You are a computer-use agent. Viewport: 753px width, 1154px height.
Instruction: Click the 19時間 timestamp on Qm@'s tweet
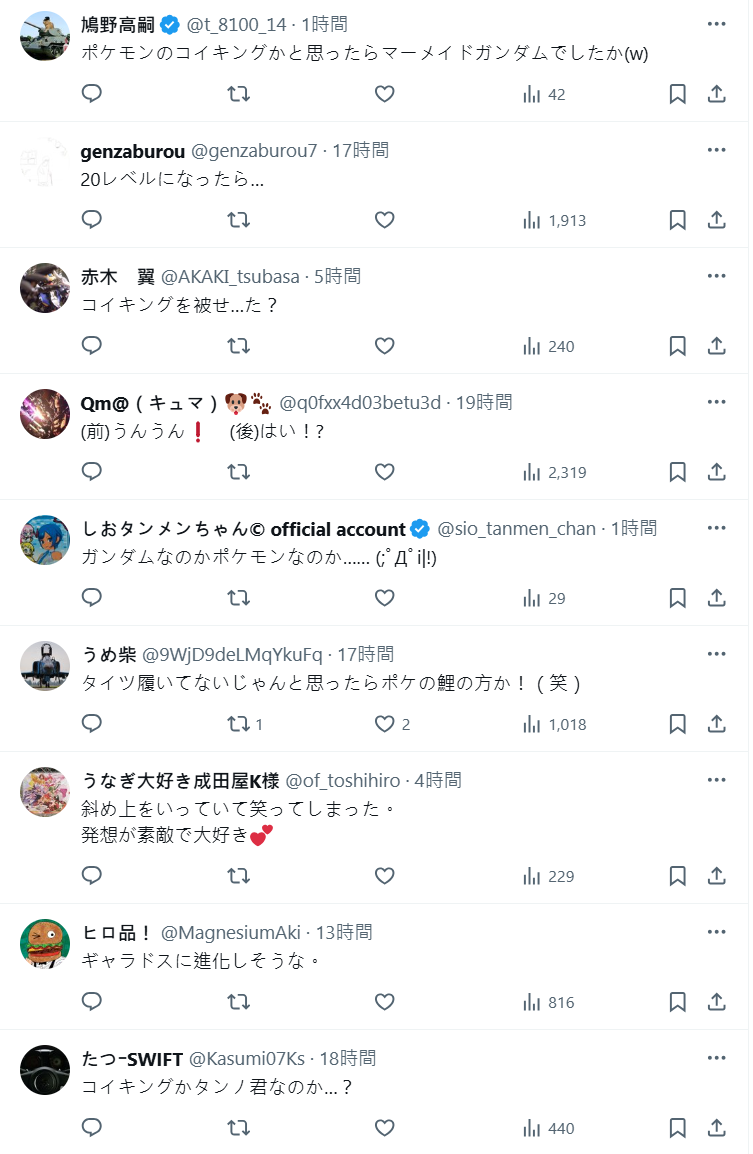coord(484,403)
